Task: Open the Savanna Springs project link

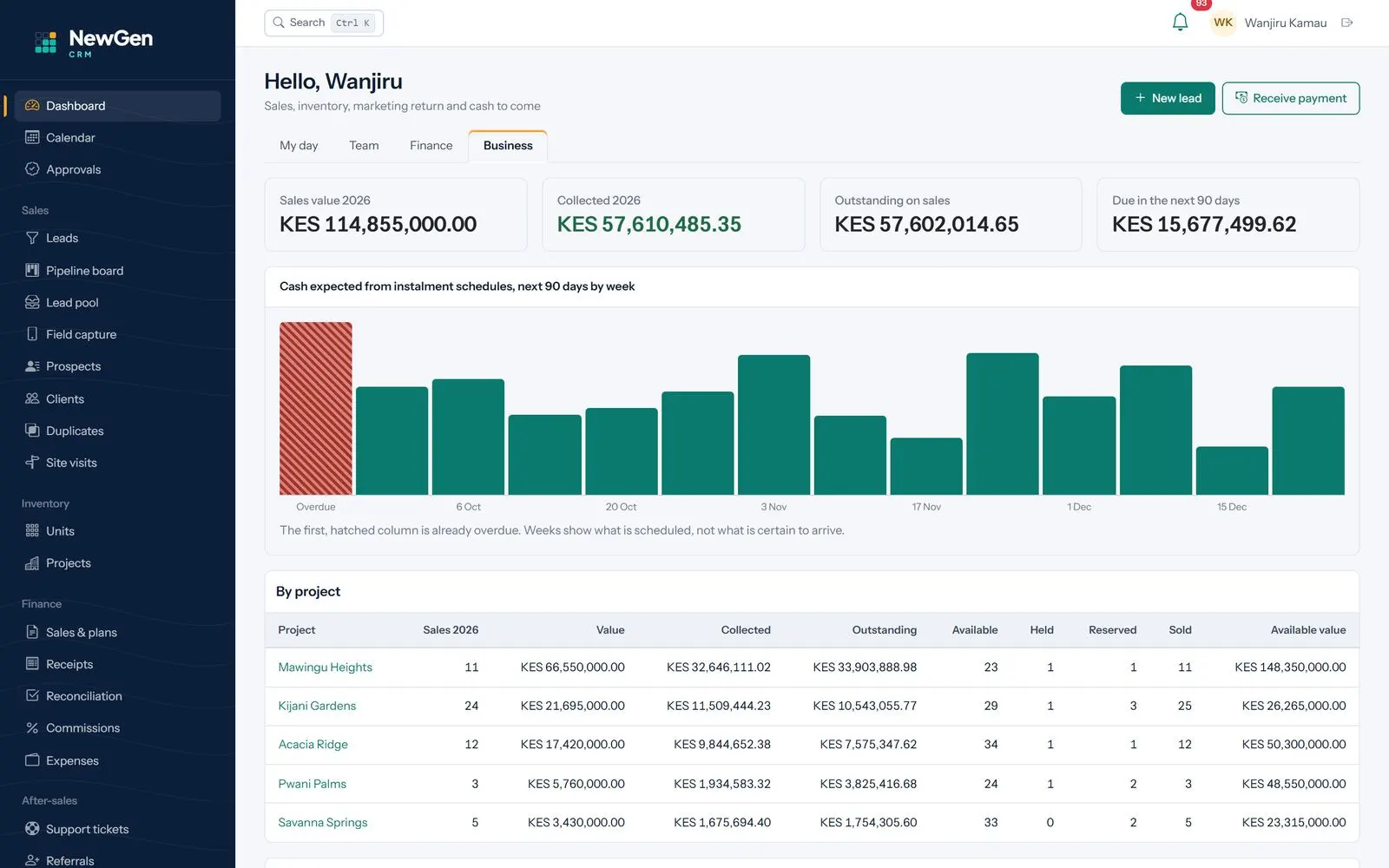Action: [x=323, y=822]
